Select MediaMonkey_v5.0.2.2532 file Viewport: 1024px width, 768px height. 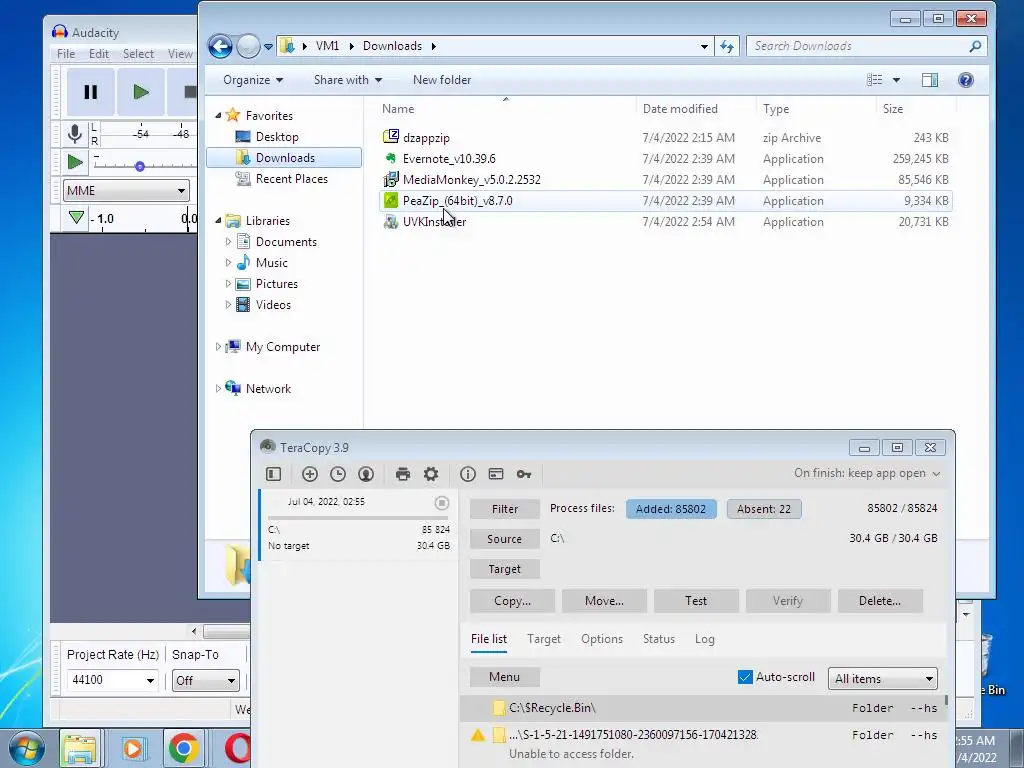pos(665,180)
